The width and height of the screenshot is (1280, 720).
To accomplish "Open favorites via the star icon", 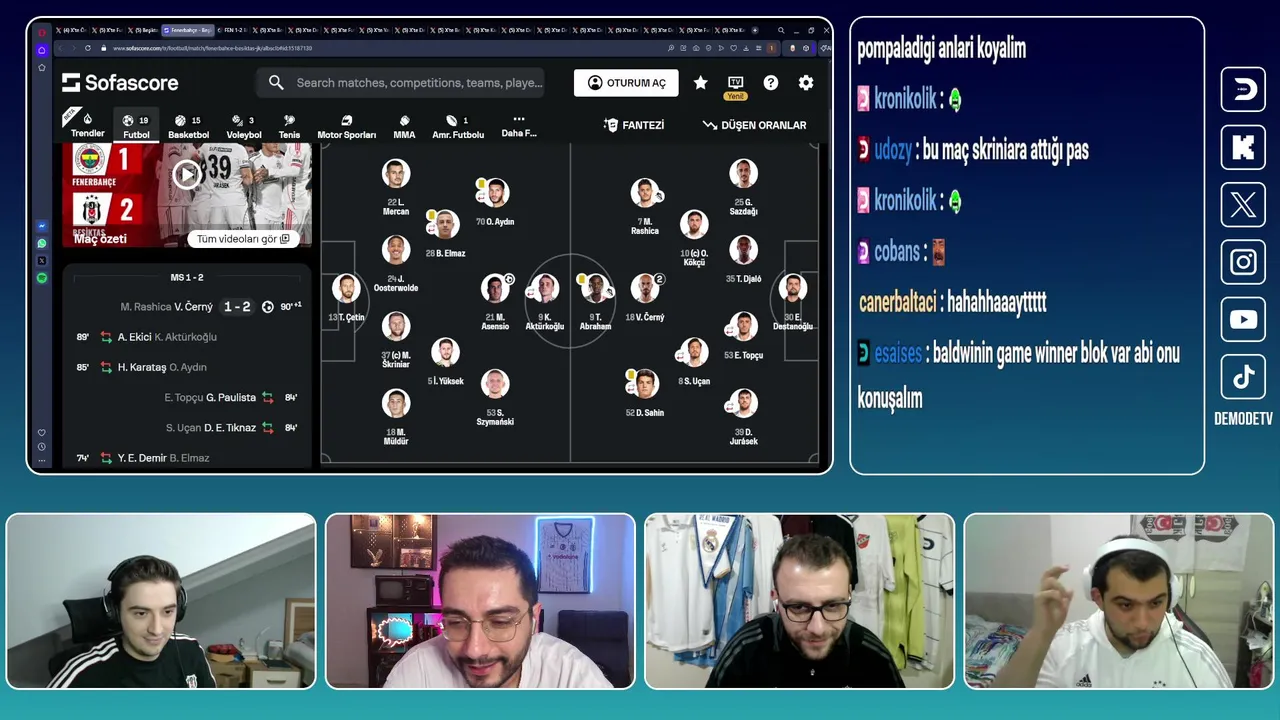I will pyautogui.click(x=700, y=83).
